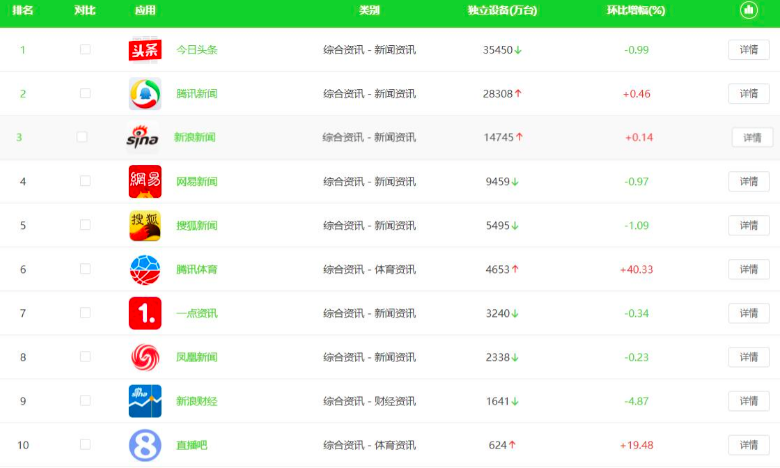Open 详情 for 直播吧
This screenshot has height=468, width=780.
[x=749, y=445]
